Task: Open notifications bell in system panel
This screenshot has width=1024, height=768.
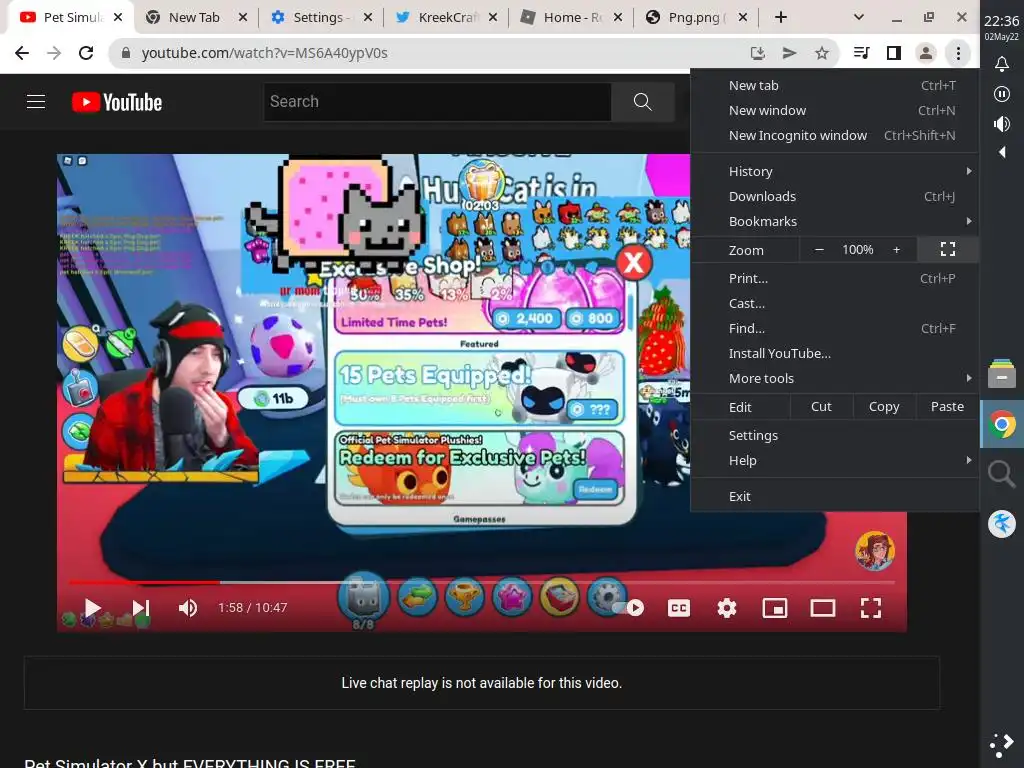Action: pos(1002,64)
